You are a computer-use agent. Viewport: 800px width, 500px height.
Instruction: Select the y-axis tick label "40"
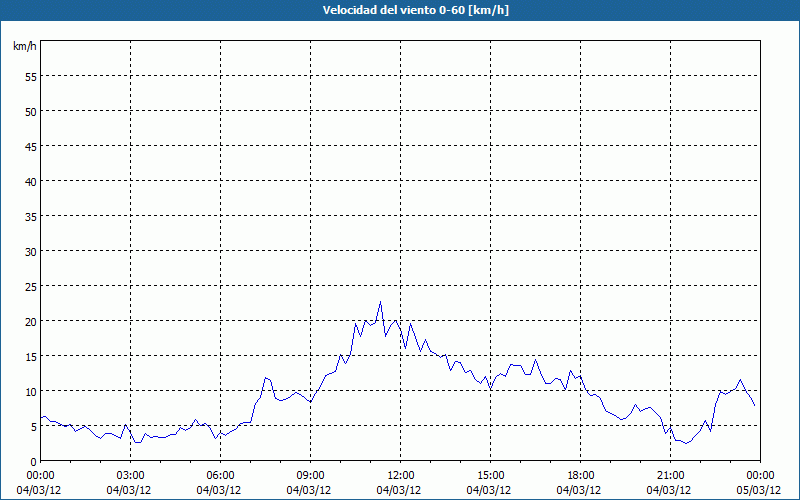click(31, 181)
